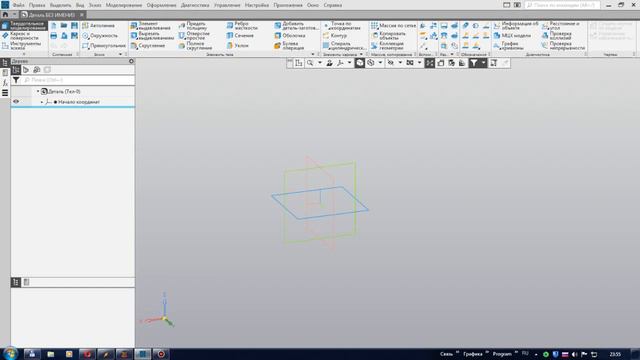Click the print icon in ribbon
The width and height of the screenshot is (640, 360).
[53, 36]
